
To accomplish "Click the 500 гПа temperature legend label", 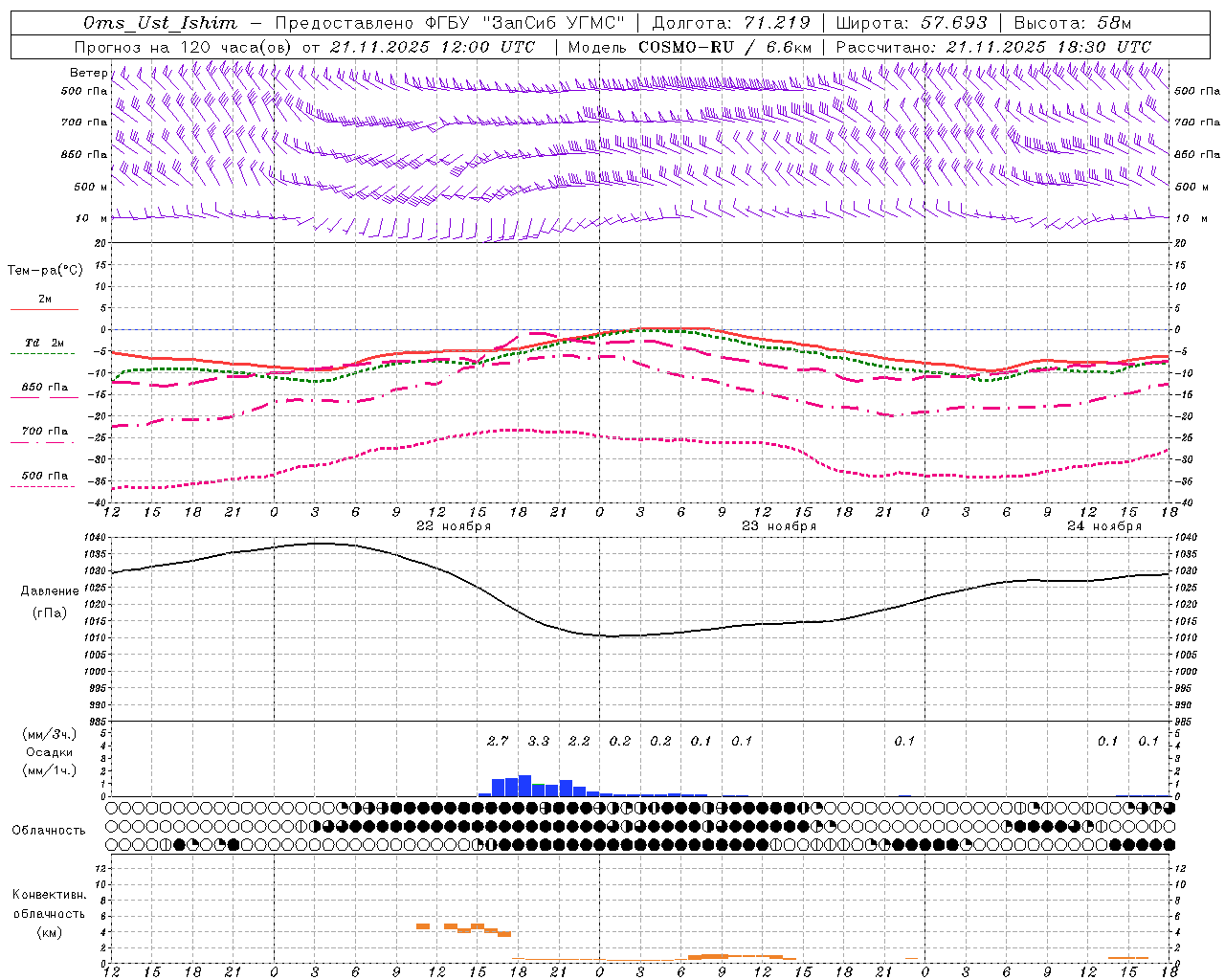I will coord(45,476).
